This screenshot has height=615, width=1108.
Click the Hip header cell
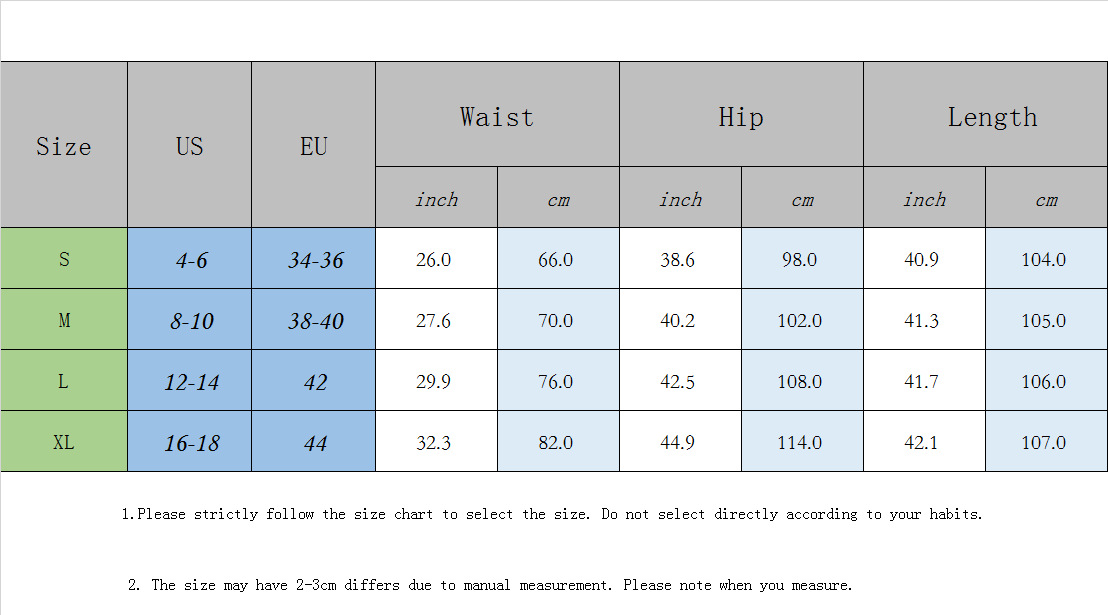pos(741,116)
